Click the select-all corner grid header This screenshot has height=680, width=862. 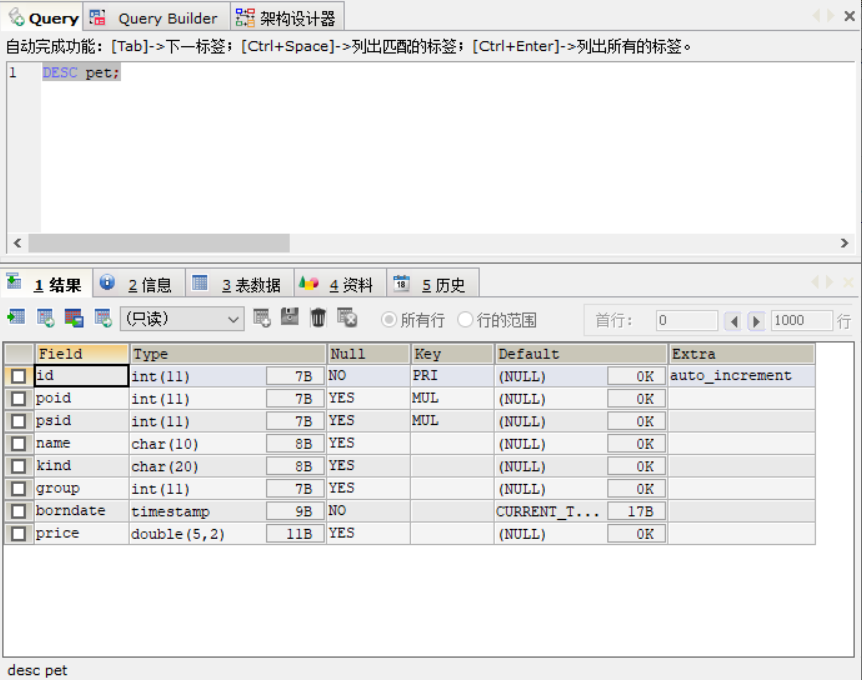pos(19,354)
